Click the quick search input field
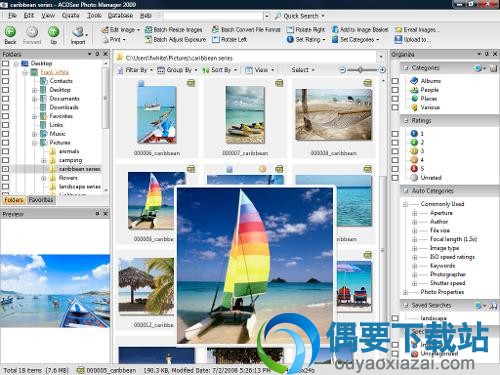 (214, 16)
